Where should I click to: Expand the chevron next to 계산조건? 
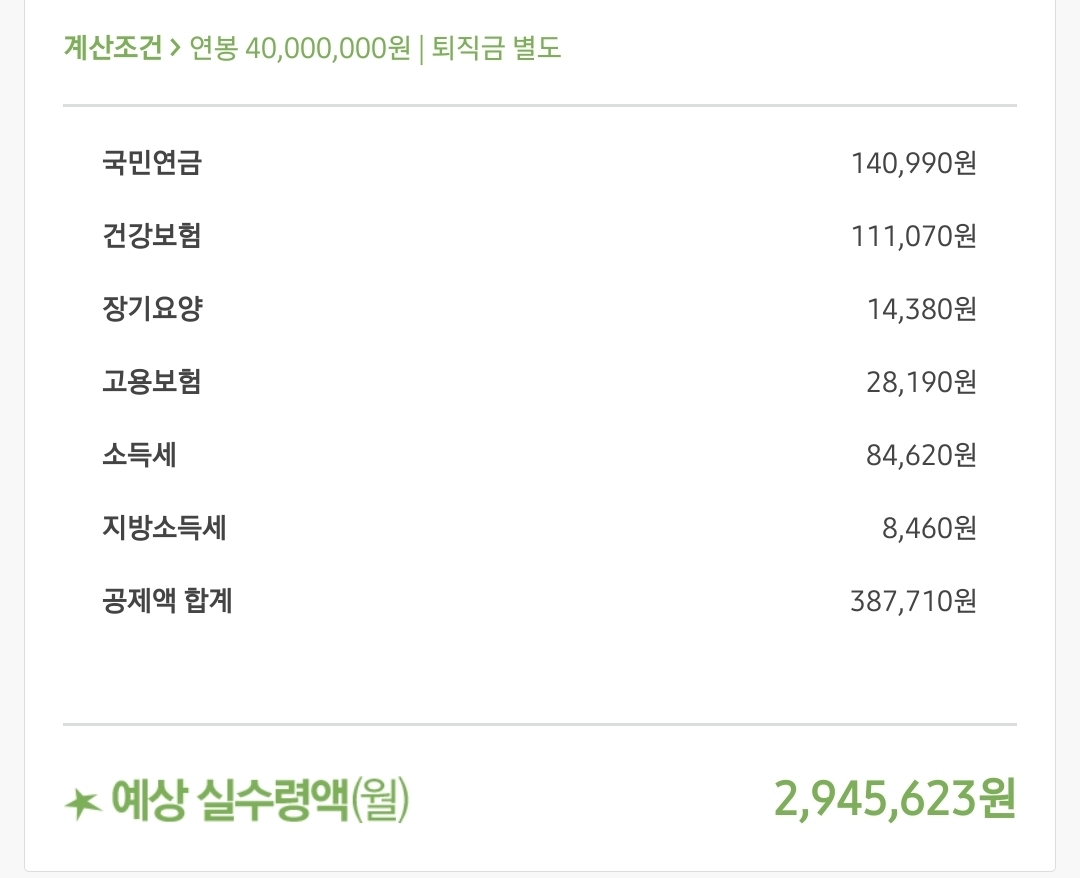(175, 49)
